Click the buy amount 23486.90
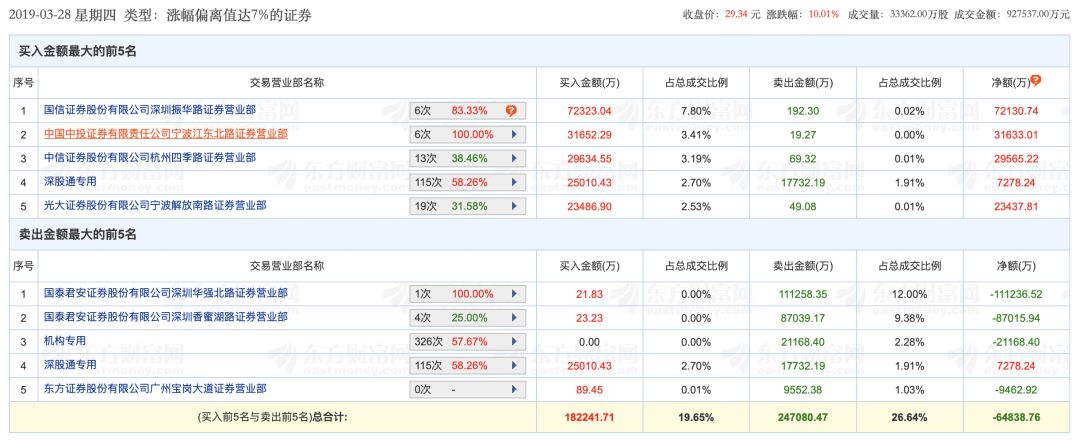The height and width of the screenshot is (440, 1080). (590, 206)
